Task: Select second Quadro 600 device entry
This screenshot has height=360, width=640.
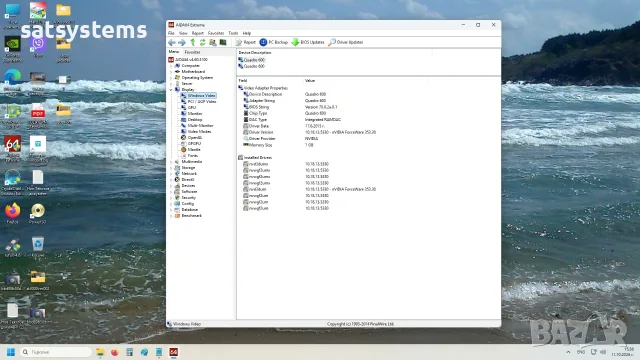Action: (251, 66)
